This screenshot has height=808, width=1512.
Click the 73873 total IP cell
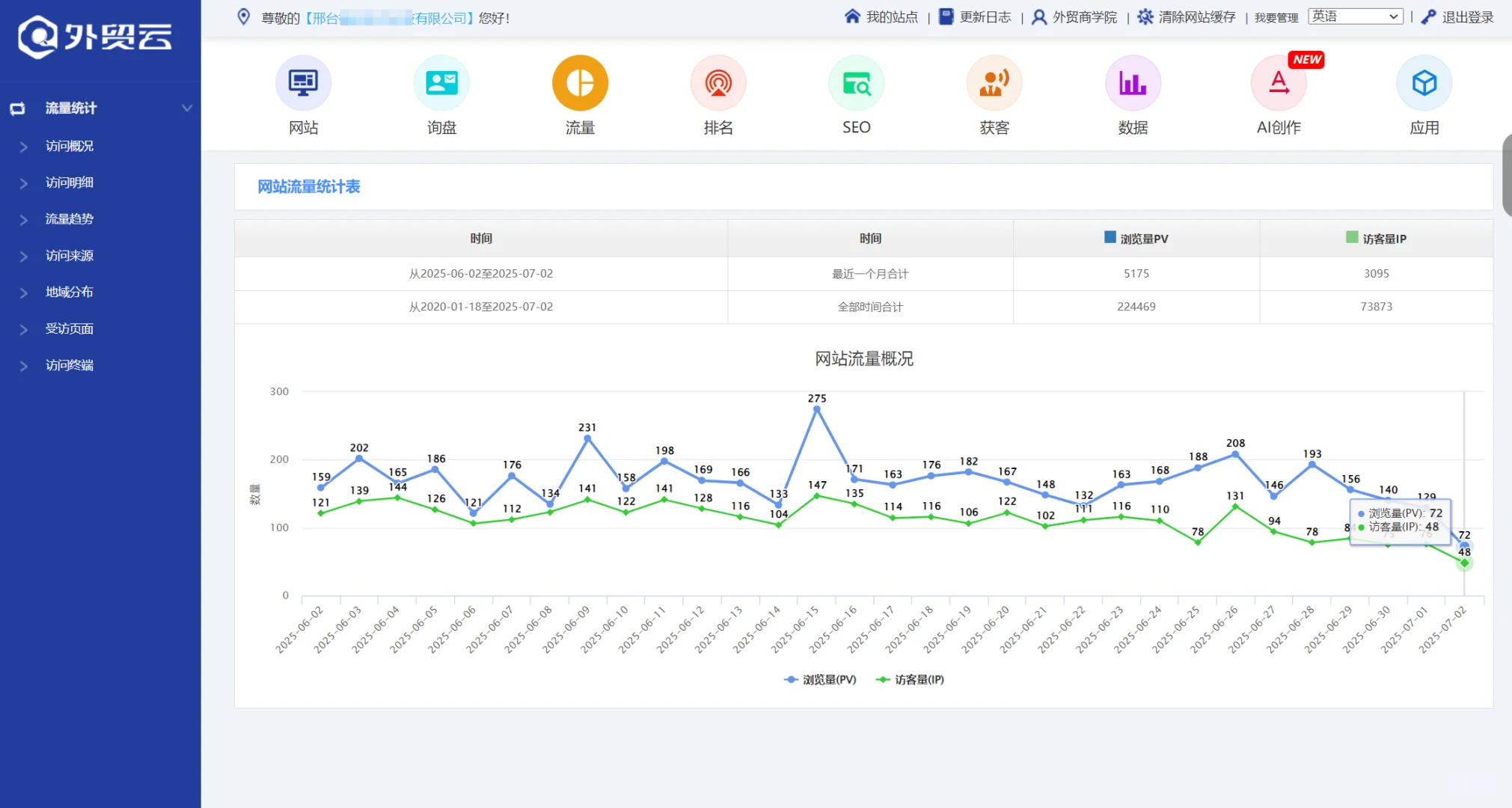[1377, 307]
